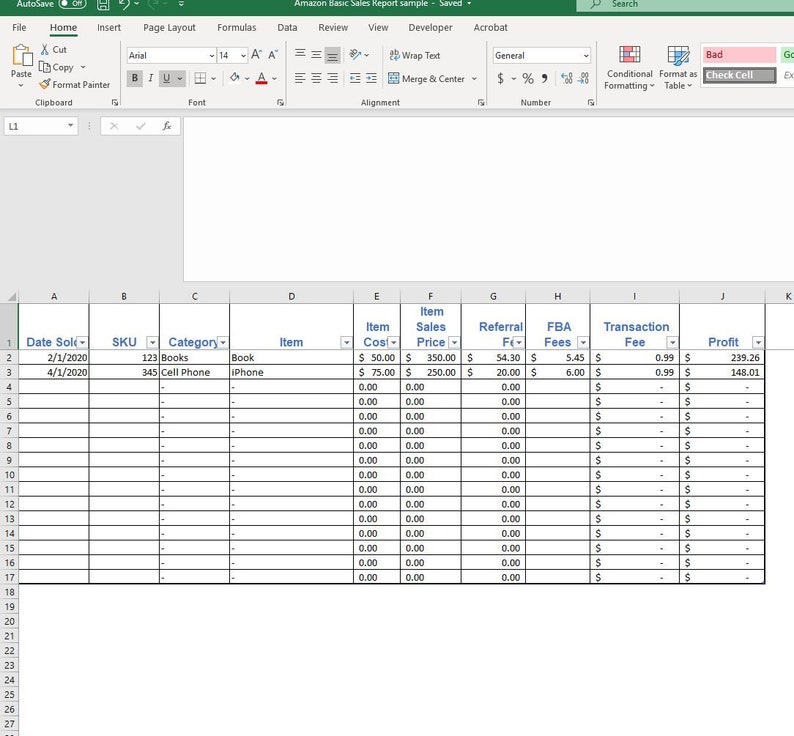
Task: Open the SKU column filter dropdown
Action: [x=152, y=343]
